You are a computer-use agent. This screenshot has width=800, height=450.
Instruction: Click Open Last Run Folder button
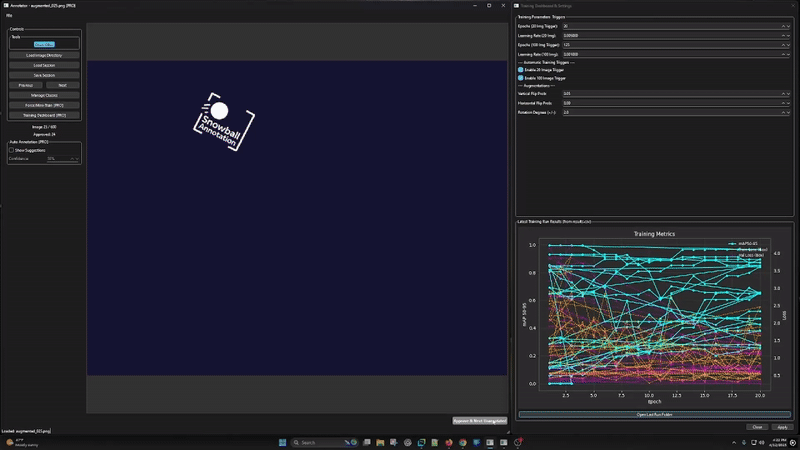point(655,414)
